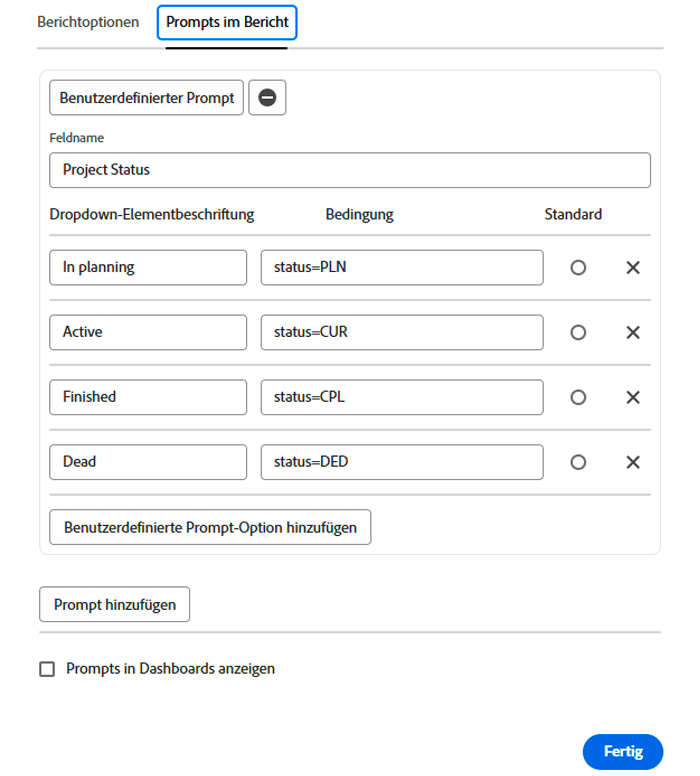
Task: Click the minus icon to remove the prompt
Action: click(267, 98)
